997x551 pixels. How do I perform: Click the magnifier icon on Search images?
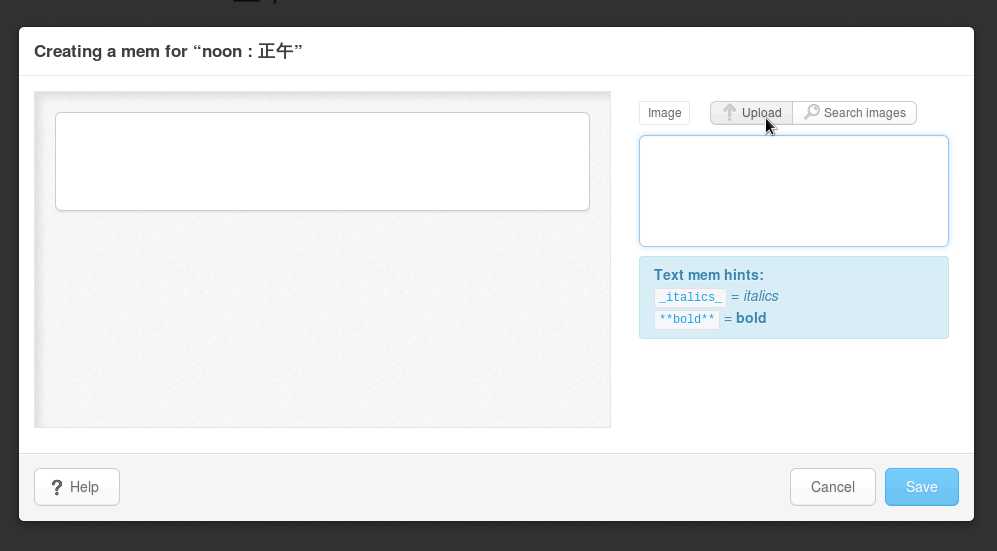(x=812, y=113)
